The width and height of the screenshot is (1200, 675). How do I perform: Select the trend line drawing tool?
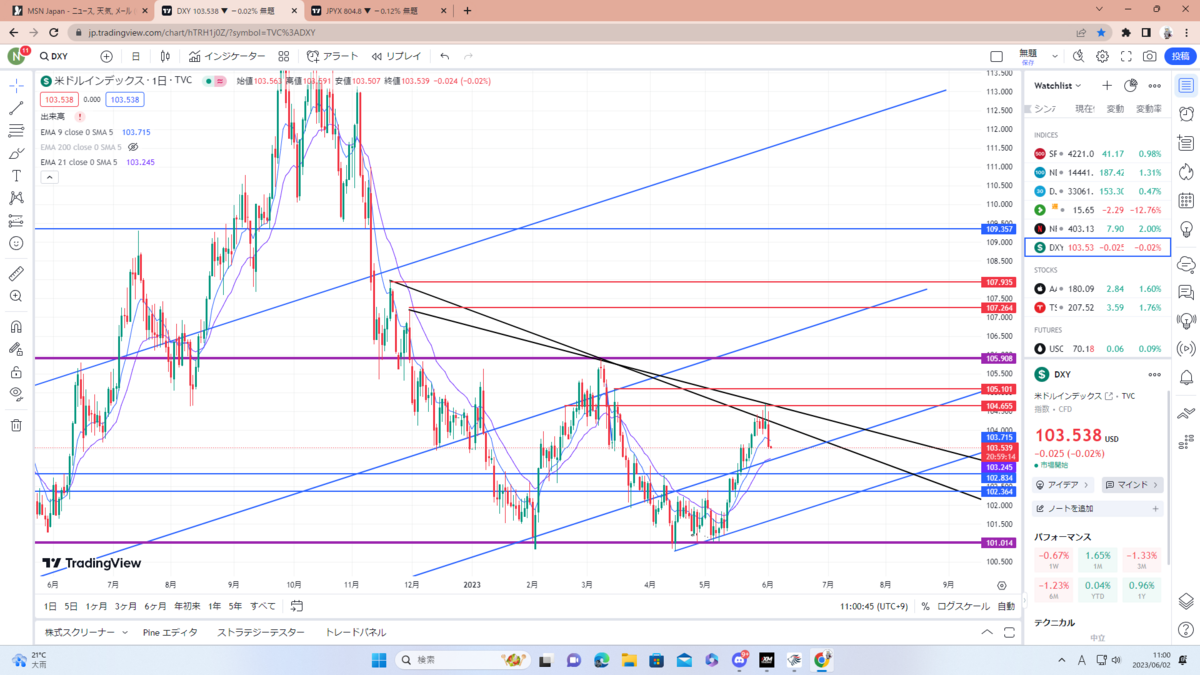(16, 108)
